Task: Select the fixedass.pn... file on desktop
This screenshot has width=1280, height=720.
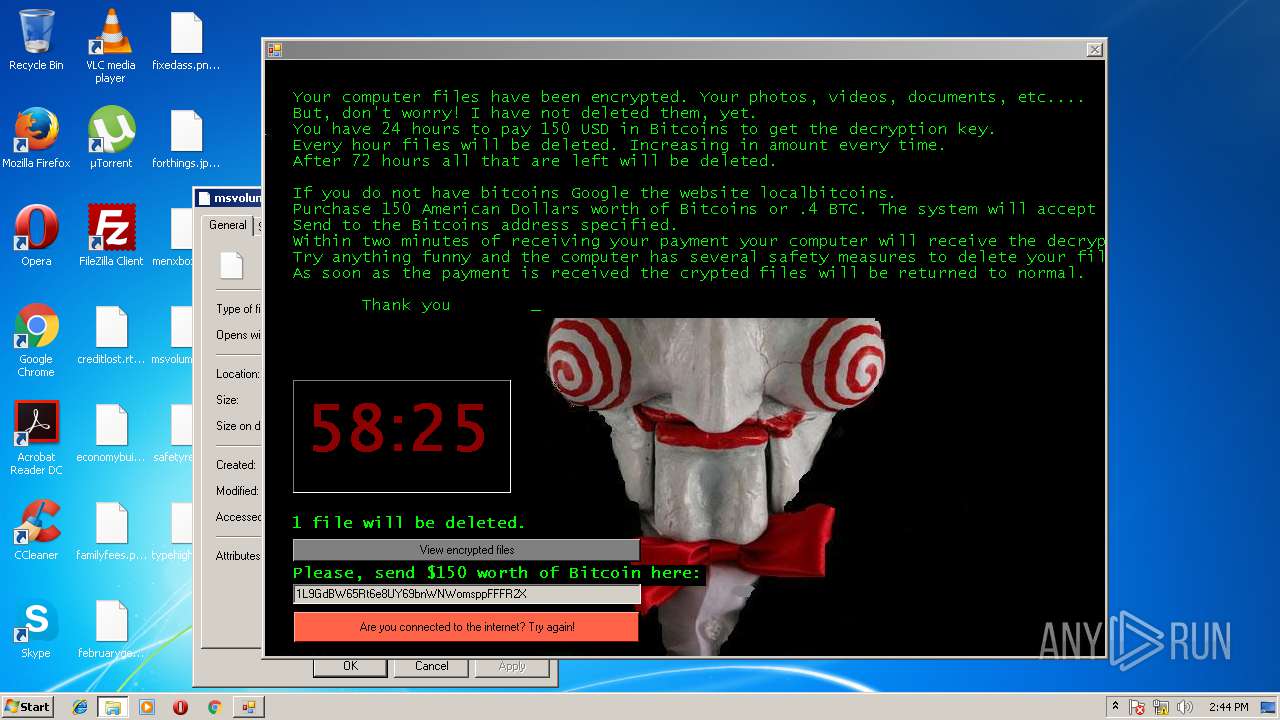Action: (186, 40)
